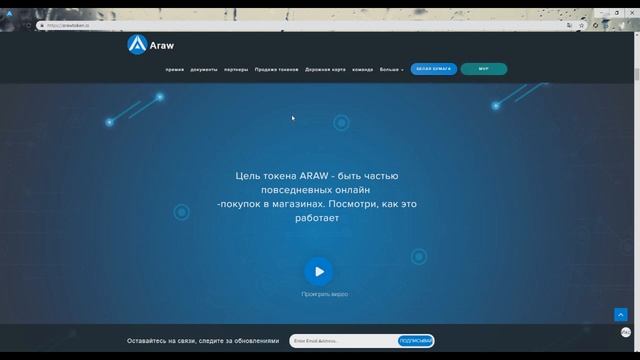Minimize the browser window
This screenshot has width=640, height=360.
click(x=602, y=13)
